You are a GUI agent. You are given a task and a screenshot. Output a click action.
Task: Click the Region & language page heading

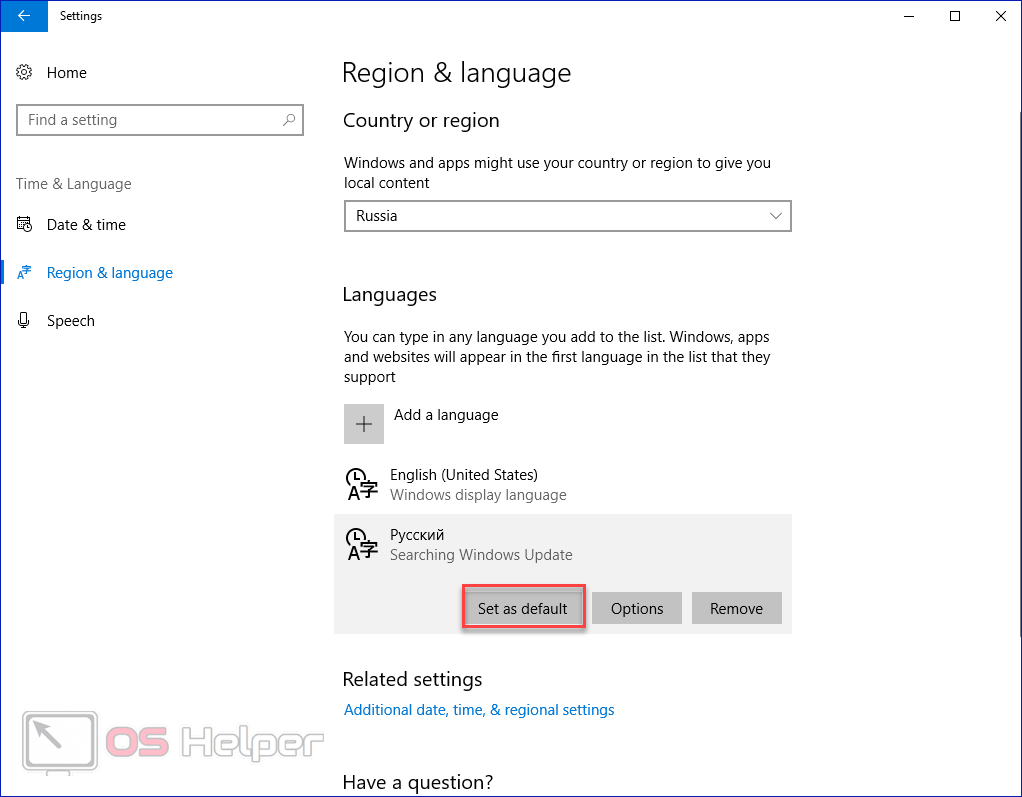click(456, 72)
